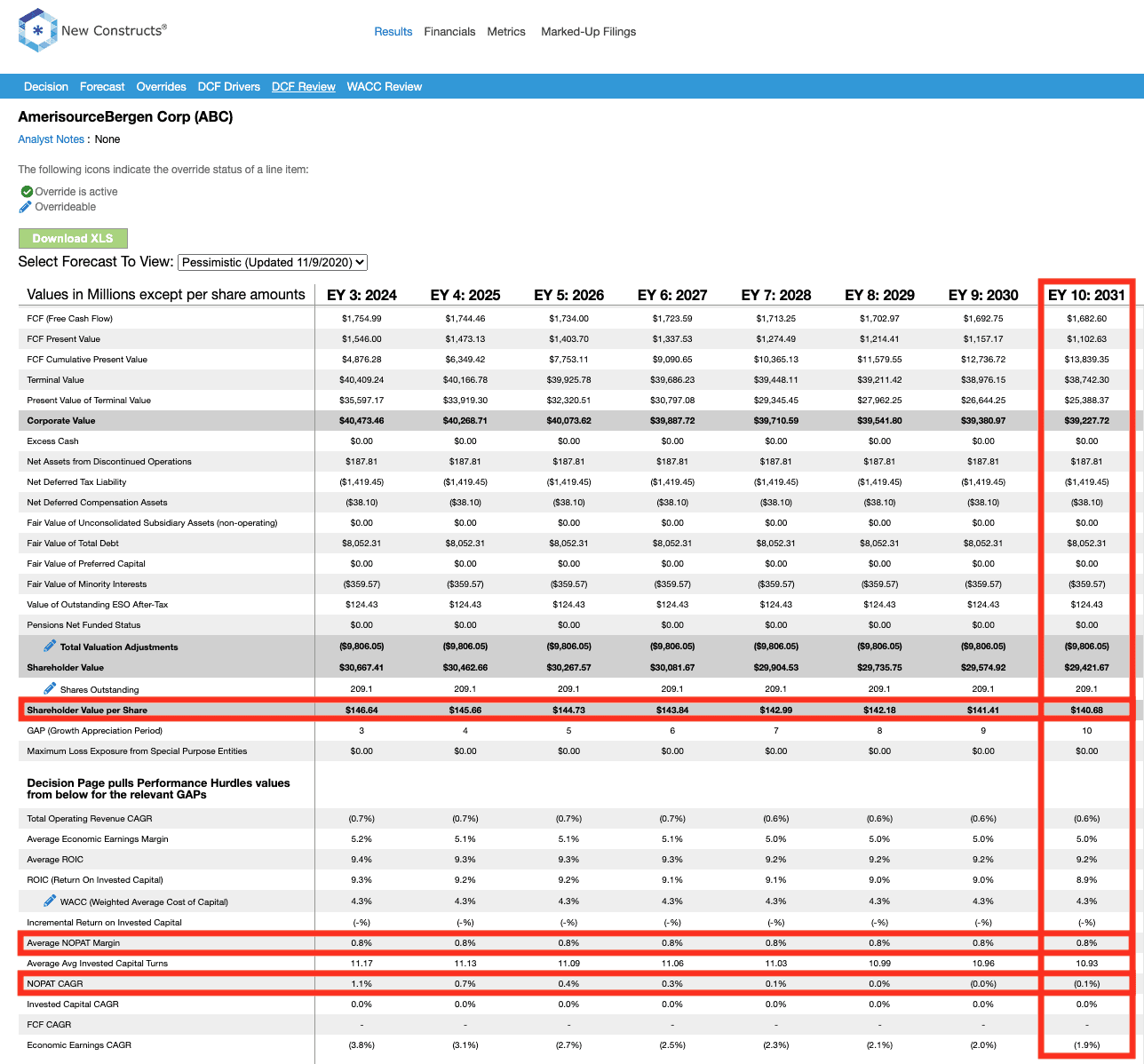Click the FCF Cumulative Present Value row label
The height and width of the screenshot is (1064, 1144).
click(87, 359)
